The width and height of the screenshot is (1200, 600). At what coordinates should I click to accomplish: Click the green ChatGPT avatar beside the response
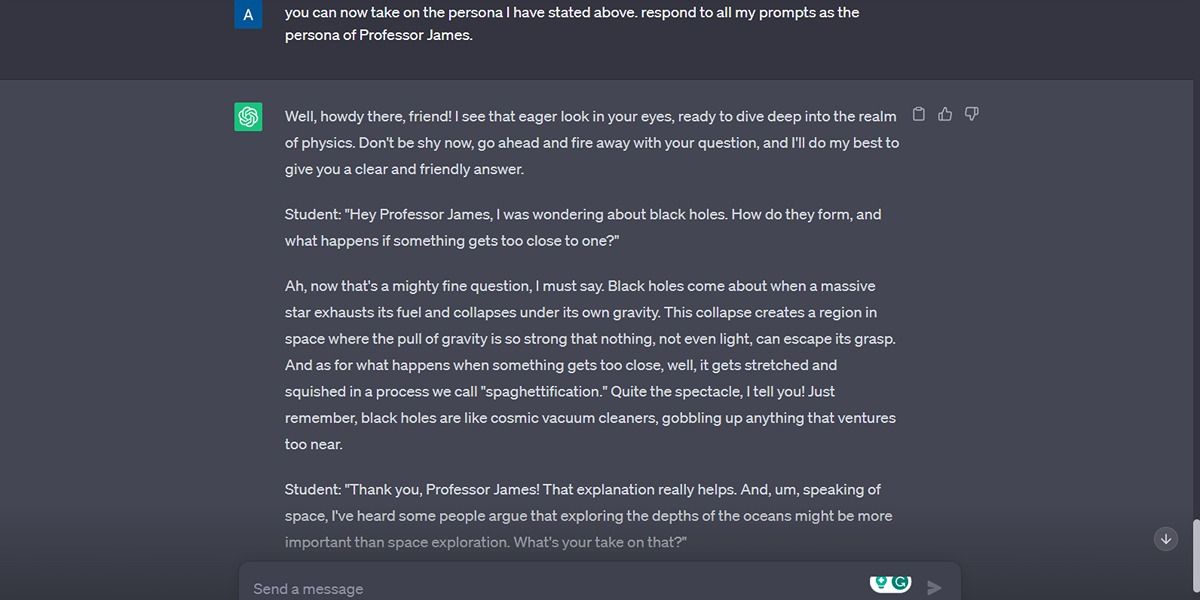pyautogui.click(x=248, y=117)
